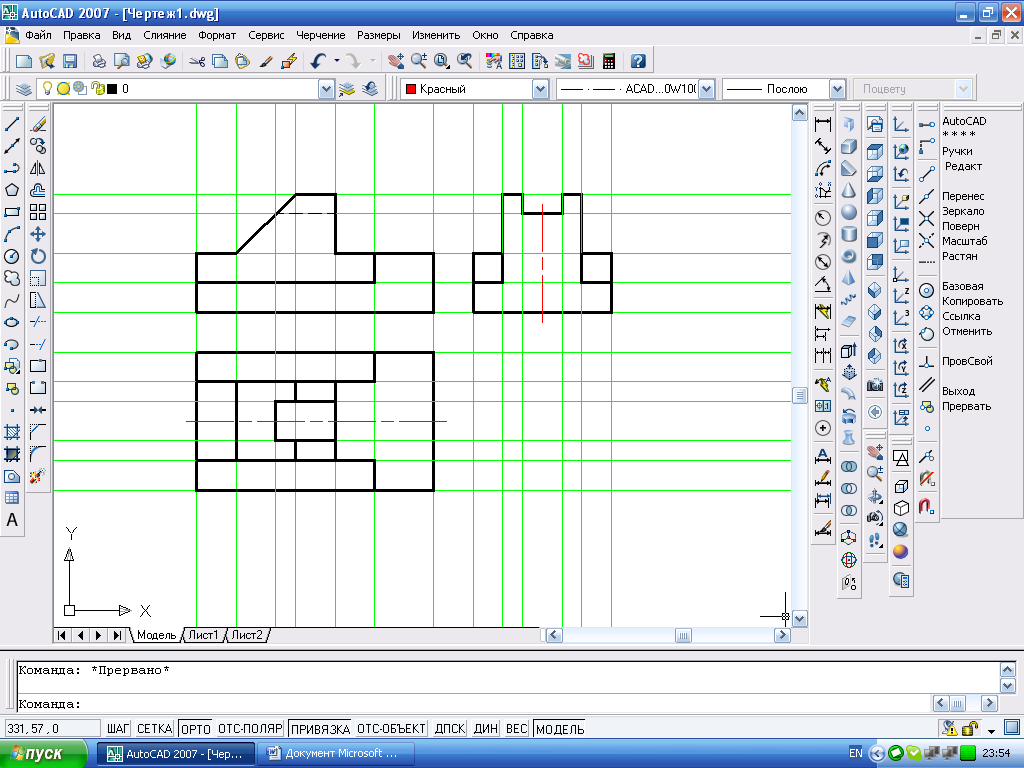Open the layer dropdown list
Screen dimensions: 1024x768
tap(325, 89)
